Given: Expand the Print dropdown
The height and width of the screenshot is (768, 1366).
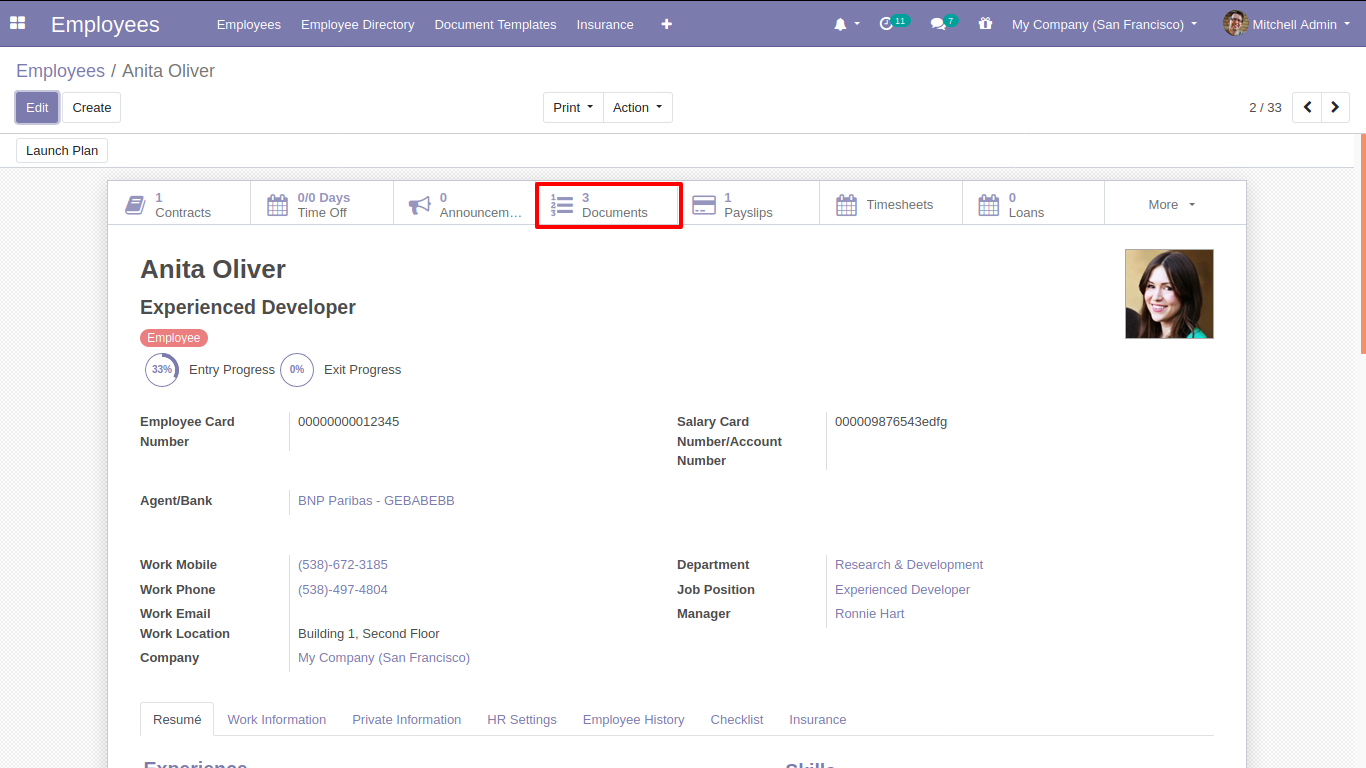Looking at the screenshot, I should [x=573, y=107].
